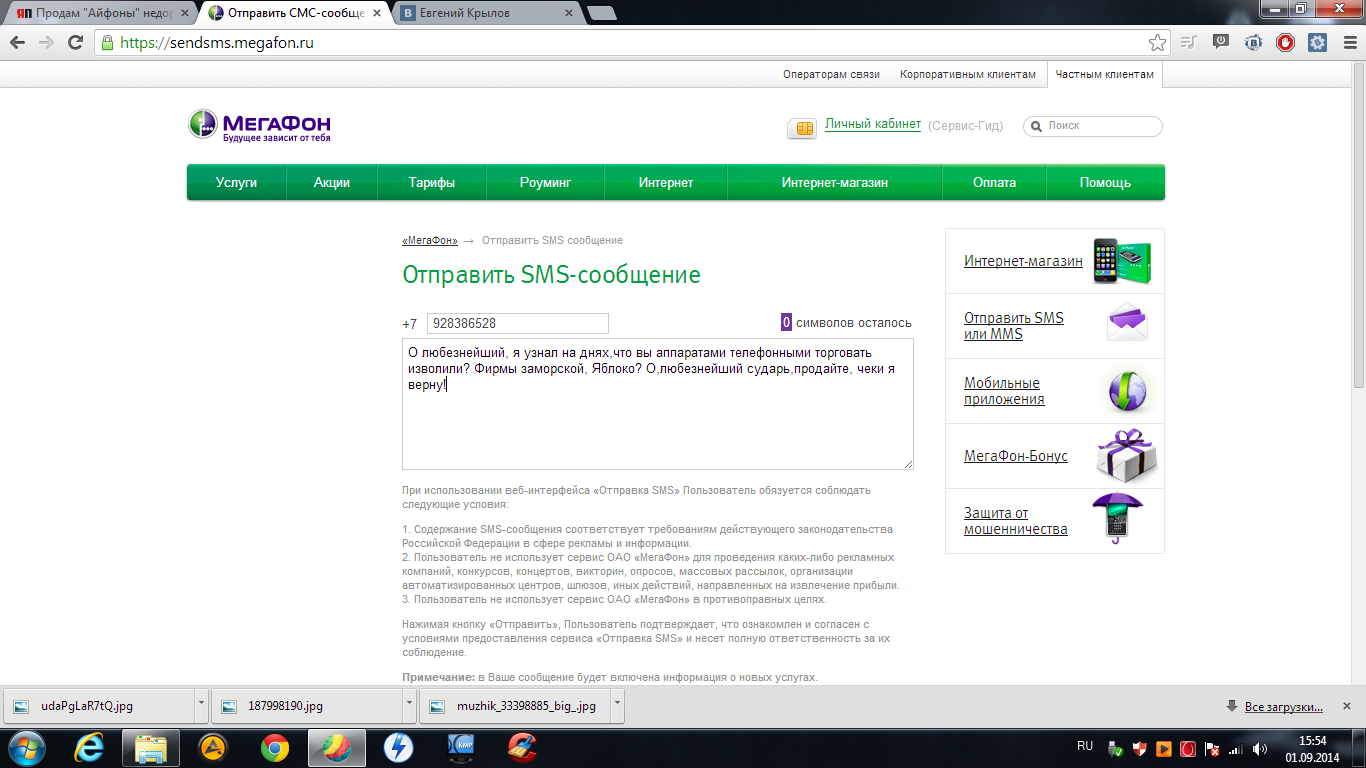Open the green-bar Интернет-магазин menu item

[835, 183]
